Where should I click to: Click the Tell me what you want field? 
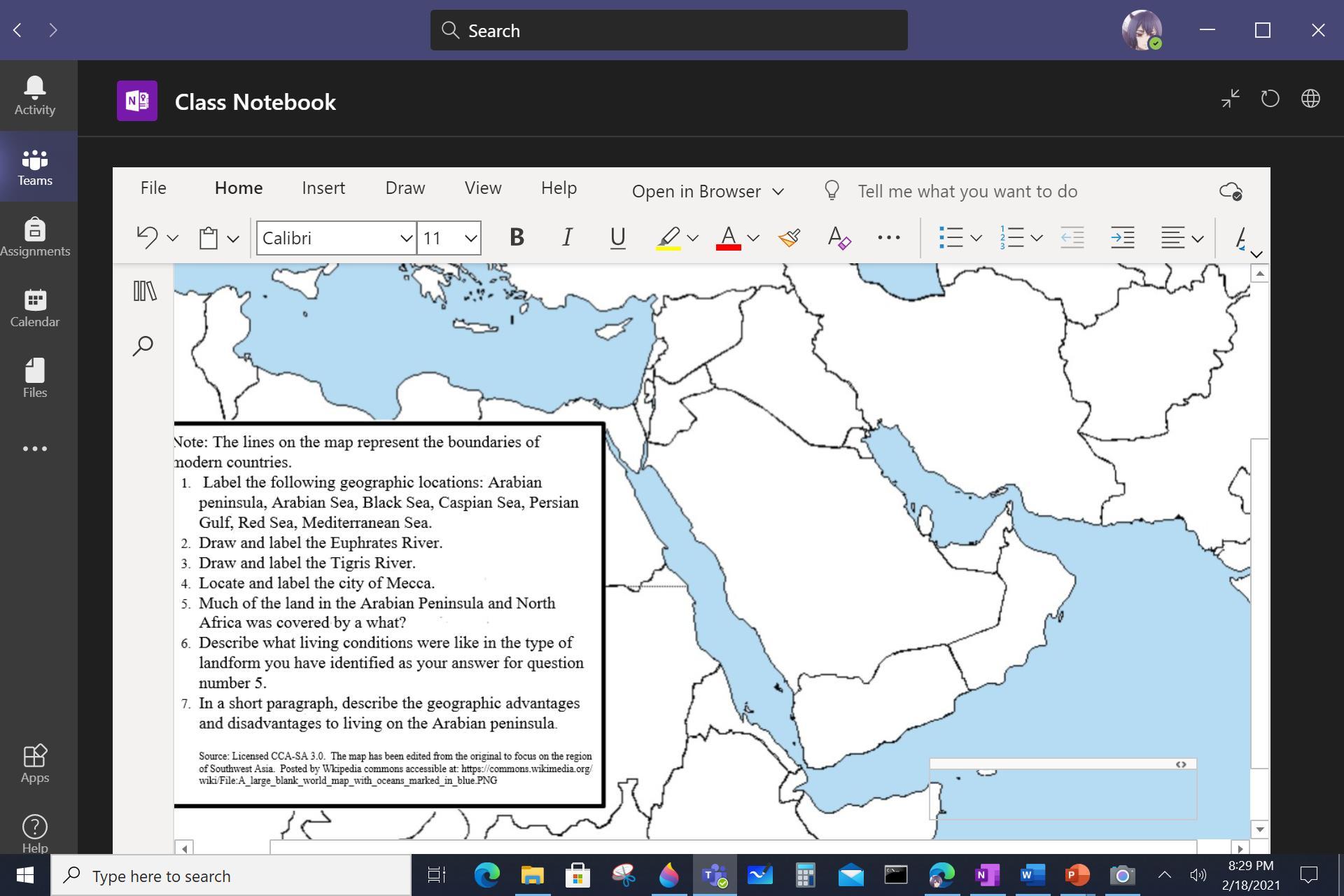pyautogui.click(x=967, y=191)
